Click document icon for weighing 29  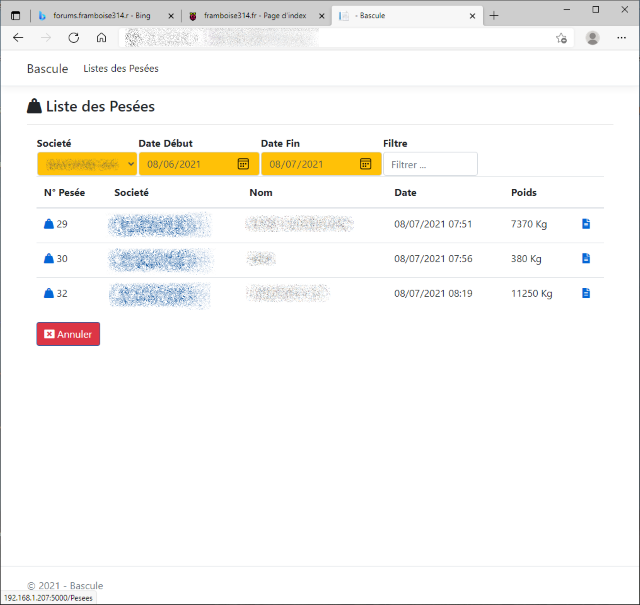[586, 224]
